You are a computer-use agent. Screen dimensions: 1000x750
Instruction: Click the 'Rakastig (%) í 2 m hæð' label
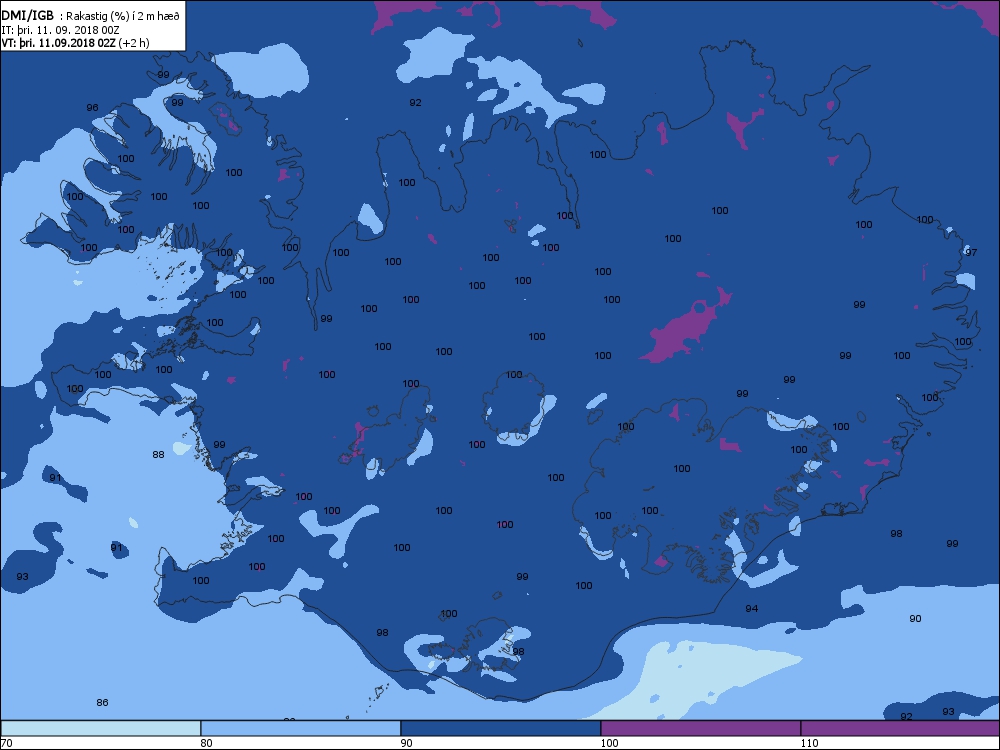(123, 17)
